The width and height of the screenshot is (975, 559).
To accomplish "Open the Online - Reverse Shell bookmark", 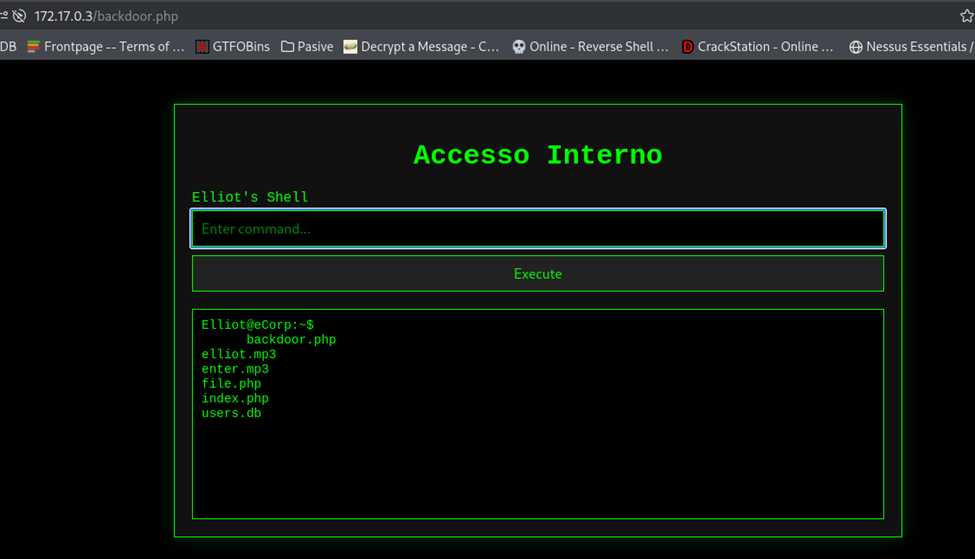I will [589, 46].
